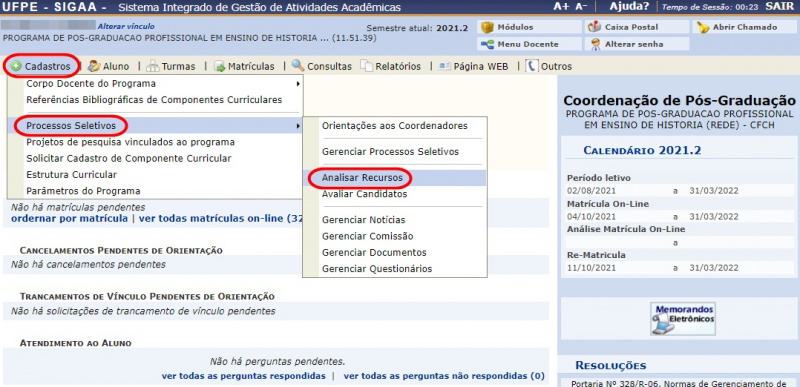
Task: Click Re-Matricula start date 11/10/2021
Action: [592, 268]
